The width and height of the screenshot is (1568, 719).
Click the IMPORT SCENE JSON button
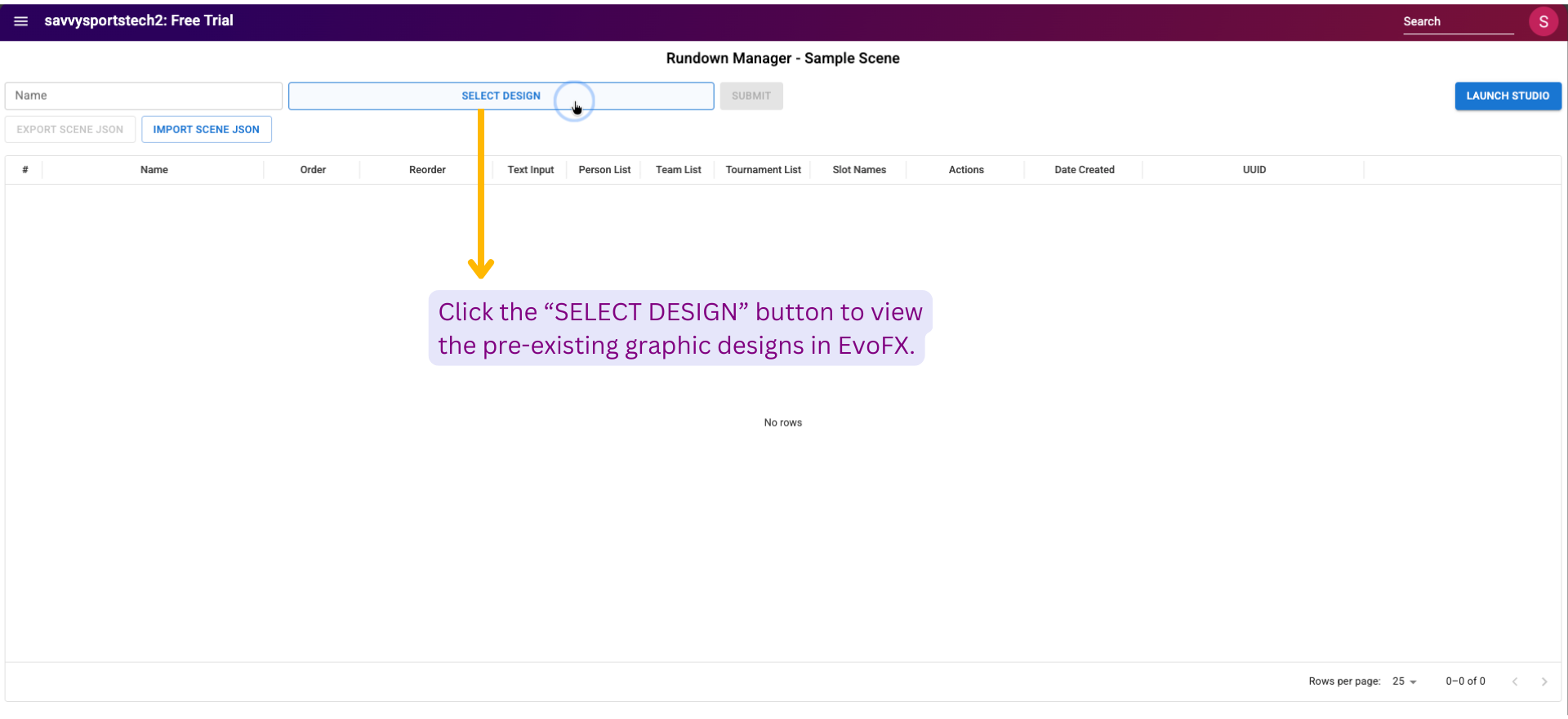tap(207, 129)
